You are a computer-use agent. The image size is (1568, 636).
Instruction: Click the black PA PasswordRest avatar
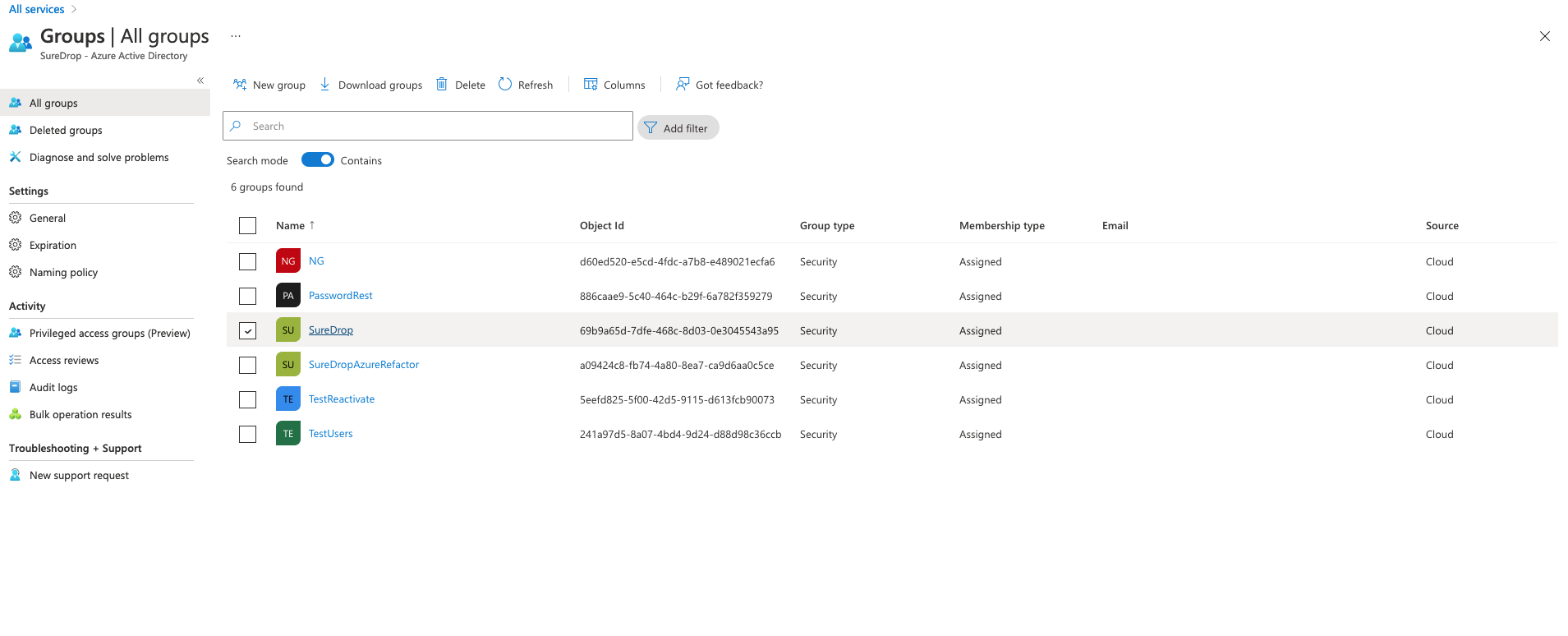288,296
